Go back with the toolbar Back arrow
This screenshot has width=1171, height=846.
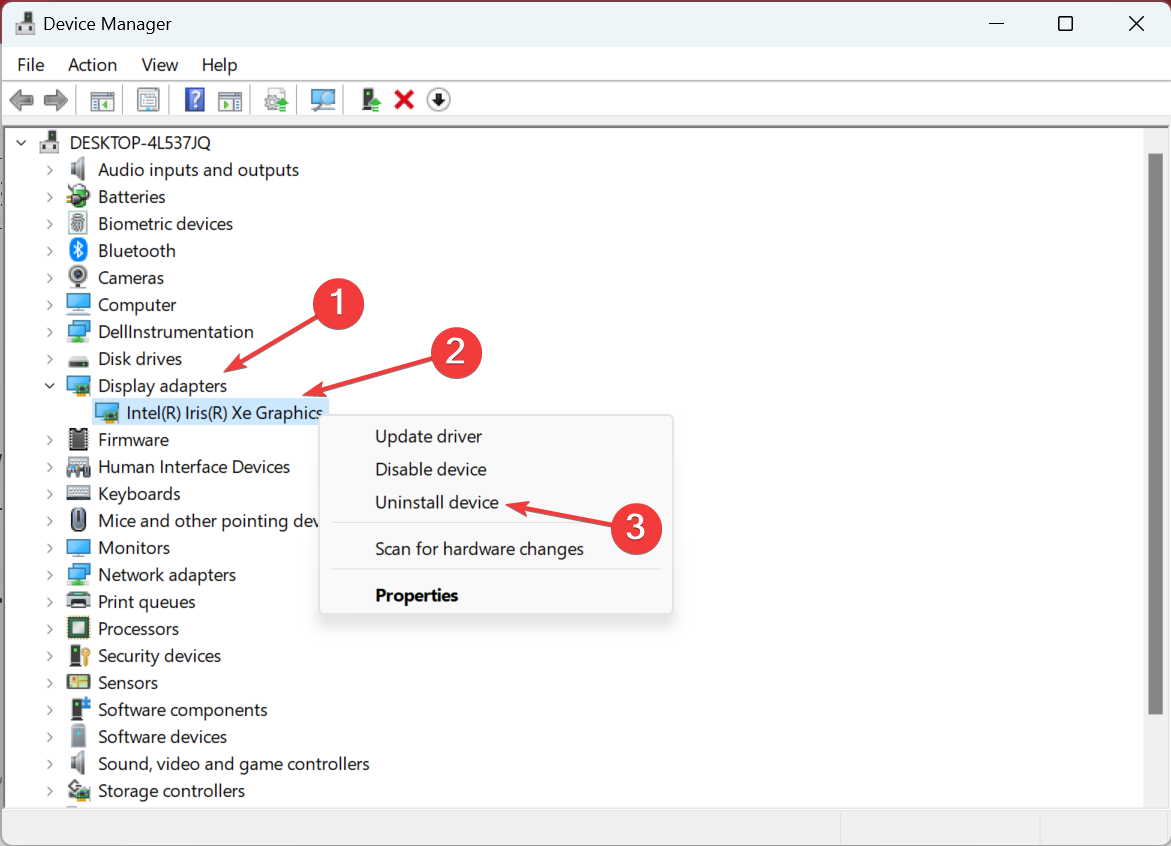click(22, 99)
